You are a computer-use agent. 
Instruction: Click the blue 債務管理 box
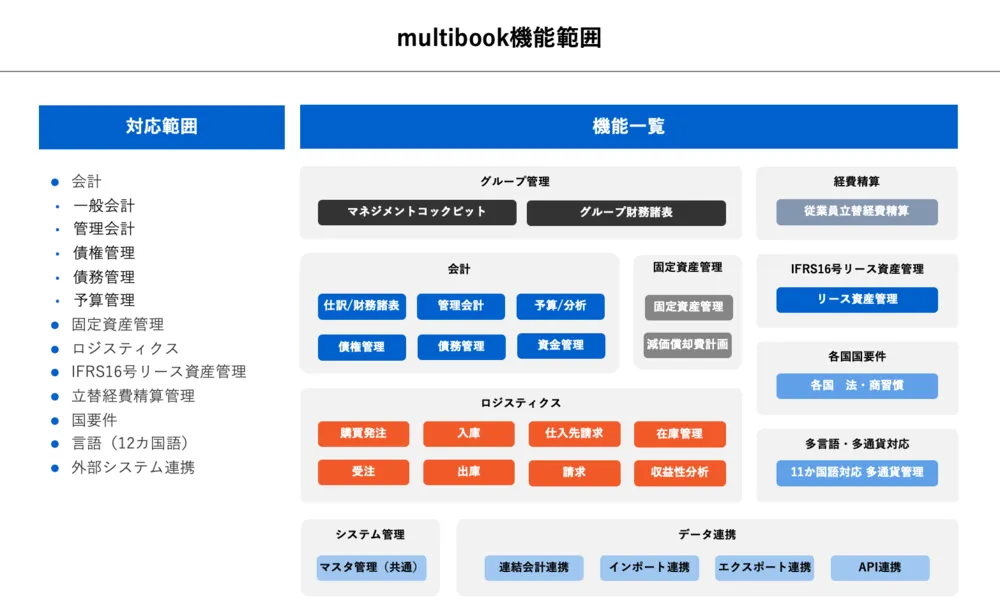461,346
